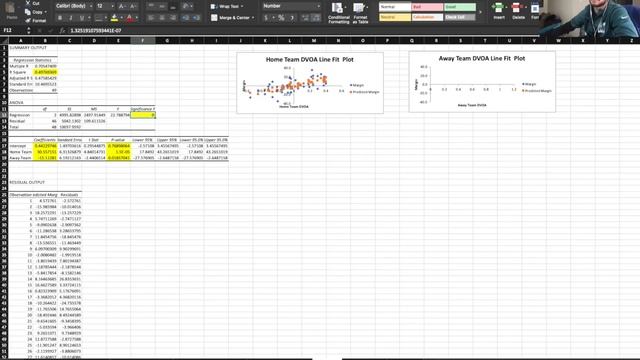Click the fx insert function icon
This screenshot has width=640, height=360.
coord(62,31)
